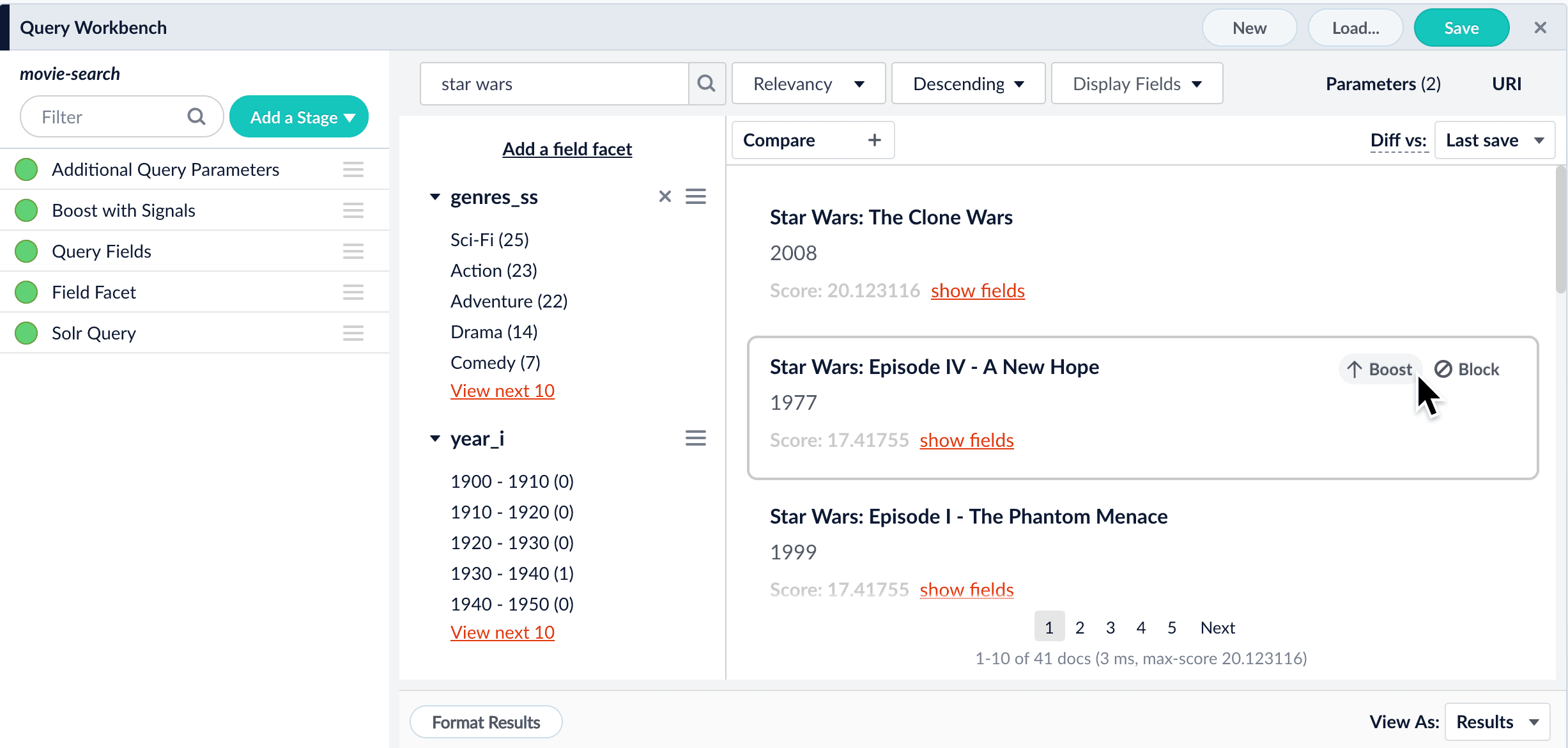Click the drag handle for Solr Query stage
Image resolution: width=1568 pixels, height=748 pixels.
point(353,333)
